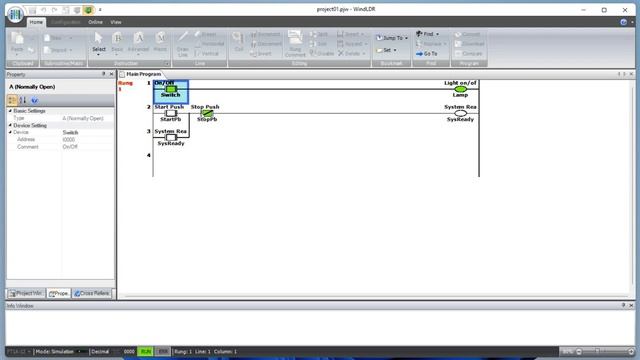Toggle the On/Off Switch contact on rung 1
Screen dimensions: 640x360
tap(171, 89)
